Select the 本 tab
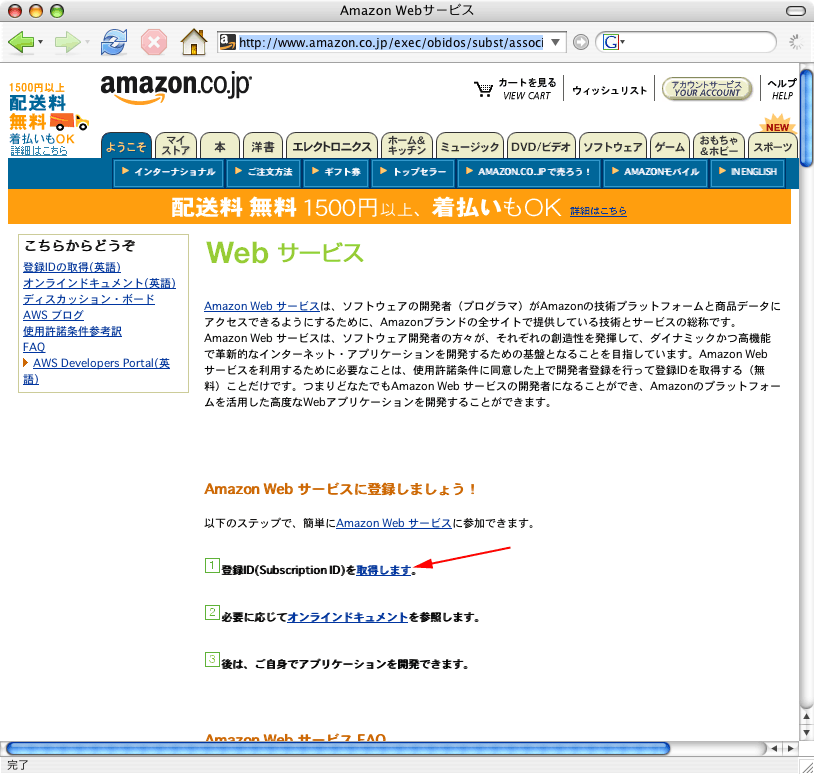Image resolution: width=814 pixels, height=774 pixels. pos(220,146)
